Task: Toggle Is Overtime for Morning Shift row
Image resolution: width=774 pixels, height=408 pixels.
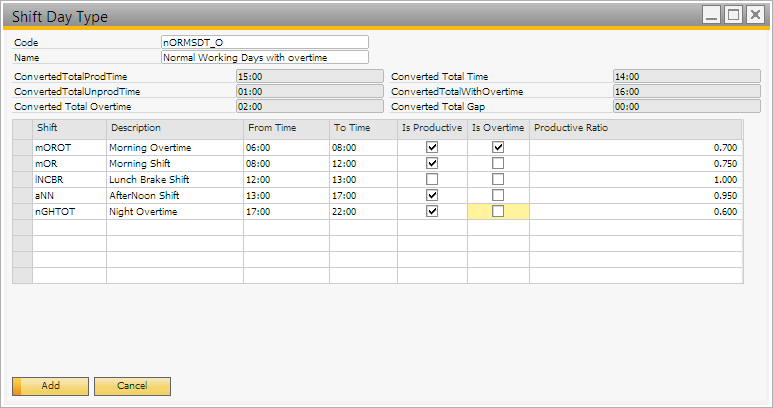Action: (x=498, y=163)
